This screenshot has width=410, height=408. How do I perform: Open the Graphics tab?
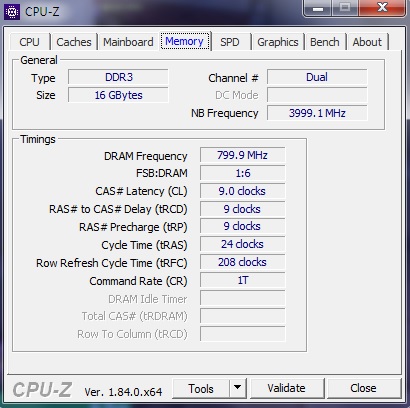(x=278, y=42)
